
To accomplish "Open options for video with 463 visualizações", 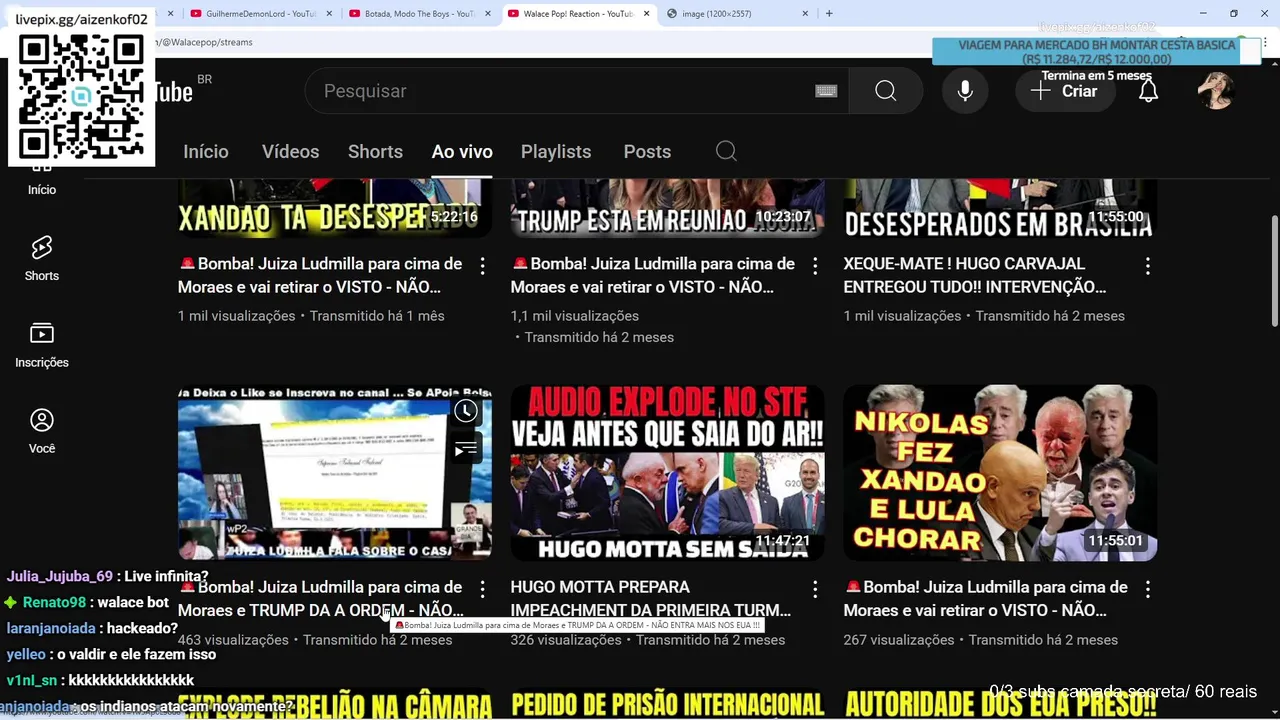I will pyautogui.click(x=482, y=589).
